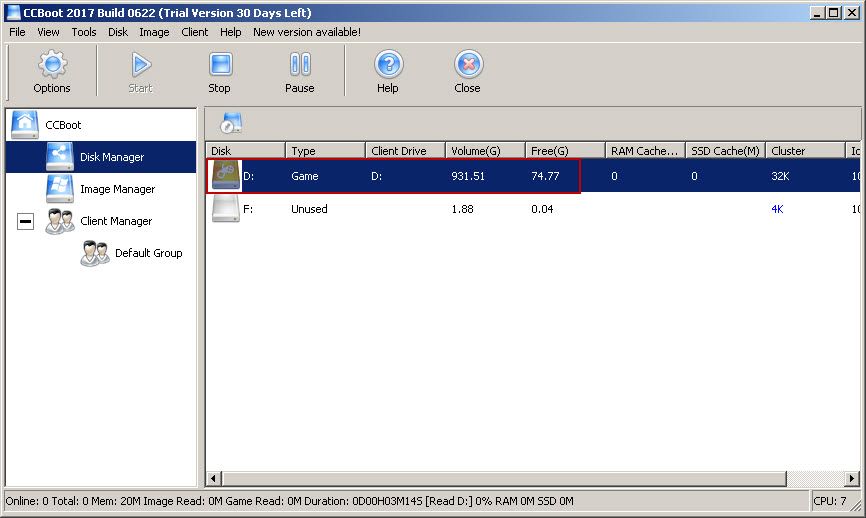Sort by the Disk column header

click(x=246, y=151)
